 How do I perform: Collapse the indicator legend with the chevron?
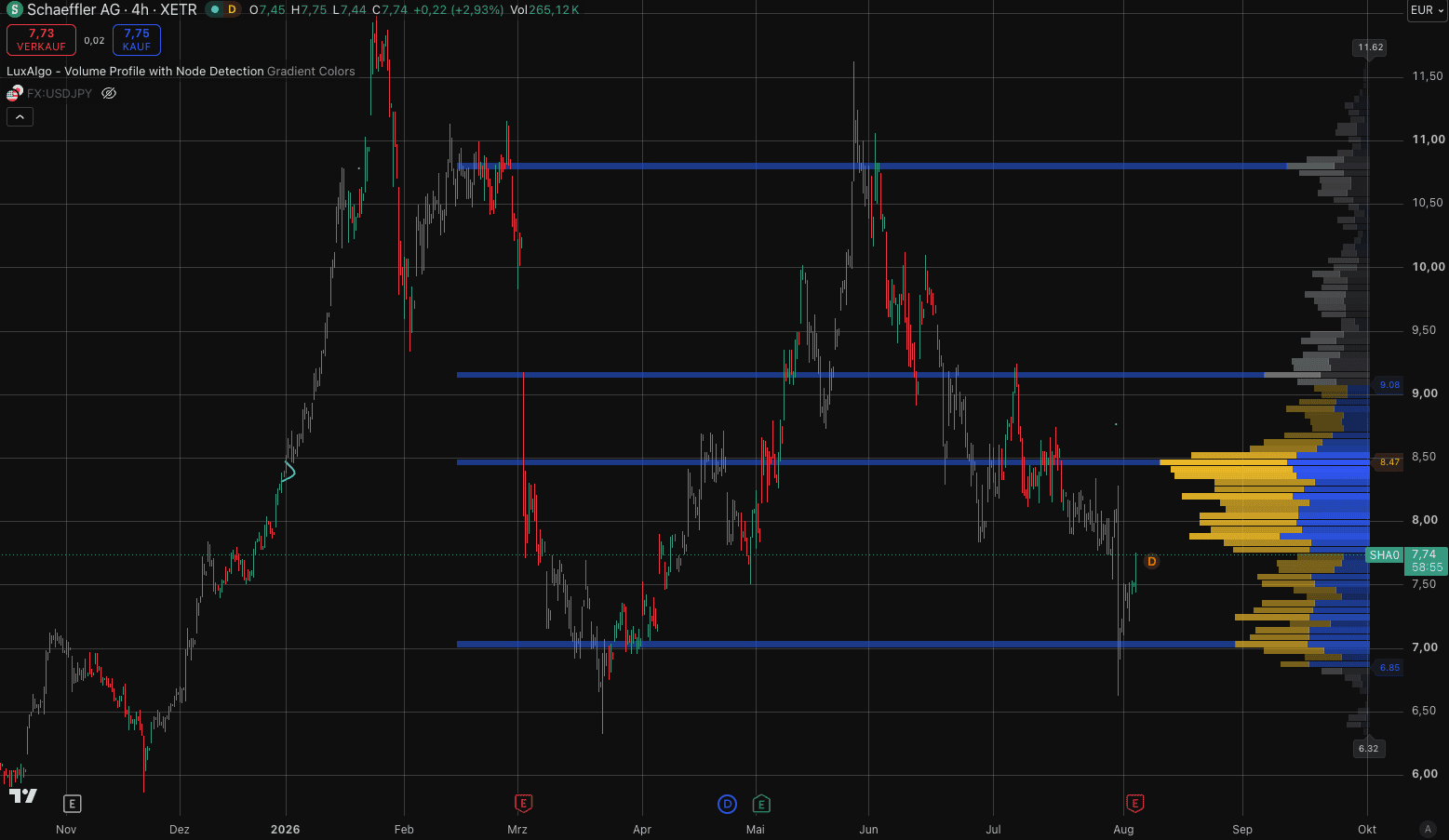20,116
